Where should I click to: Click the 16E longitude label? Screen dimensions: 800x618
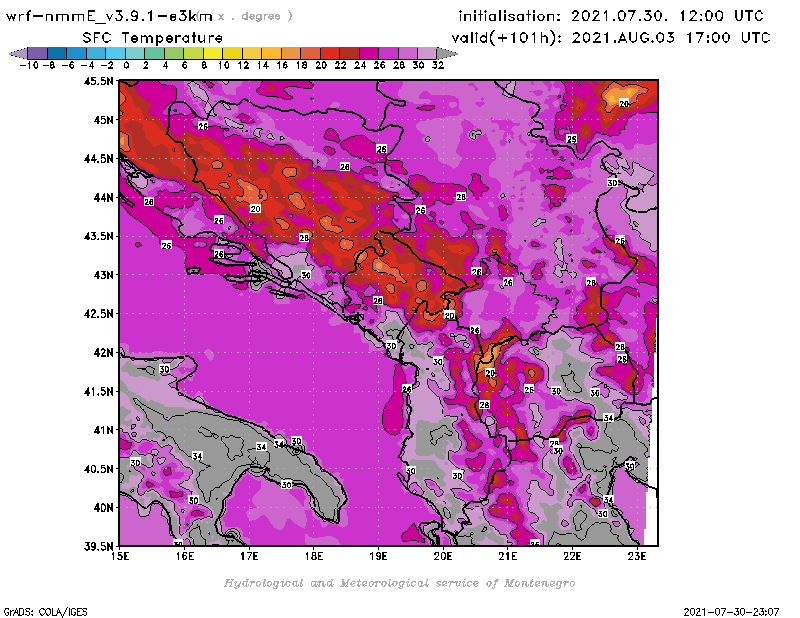coord(185,556)
